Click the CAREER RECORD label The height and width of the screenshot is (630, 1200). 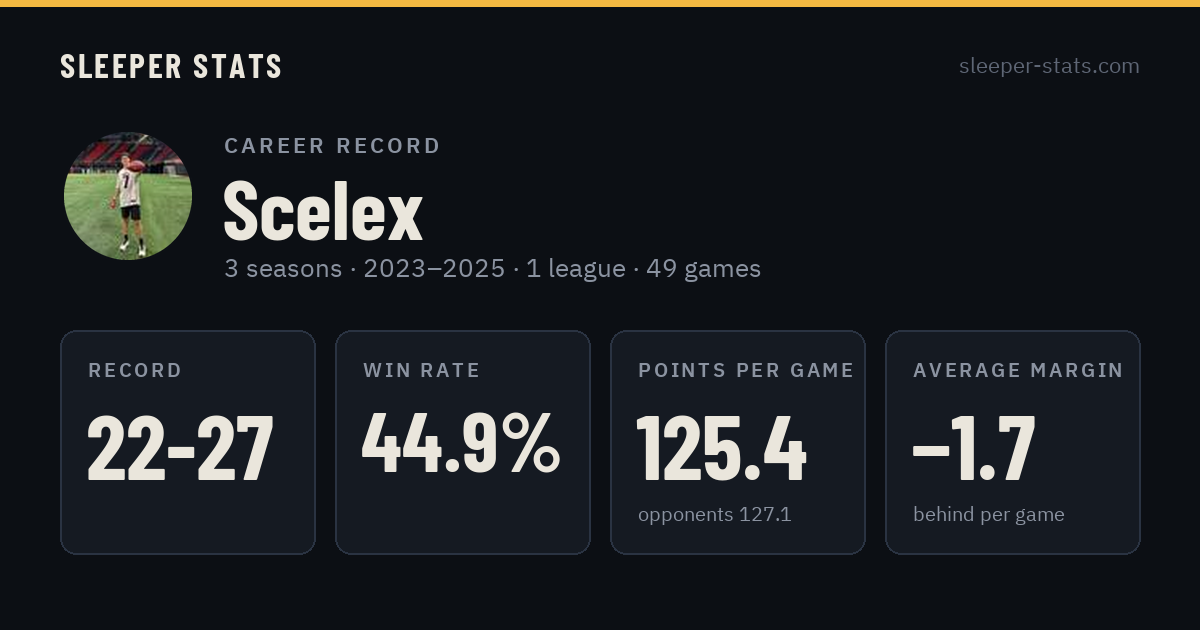332,146
